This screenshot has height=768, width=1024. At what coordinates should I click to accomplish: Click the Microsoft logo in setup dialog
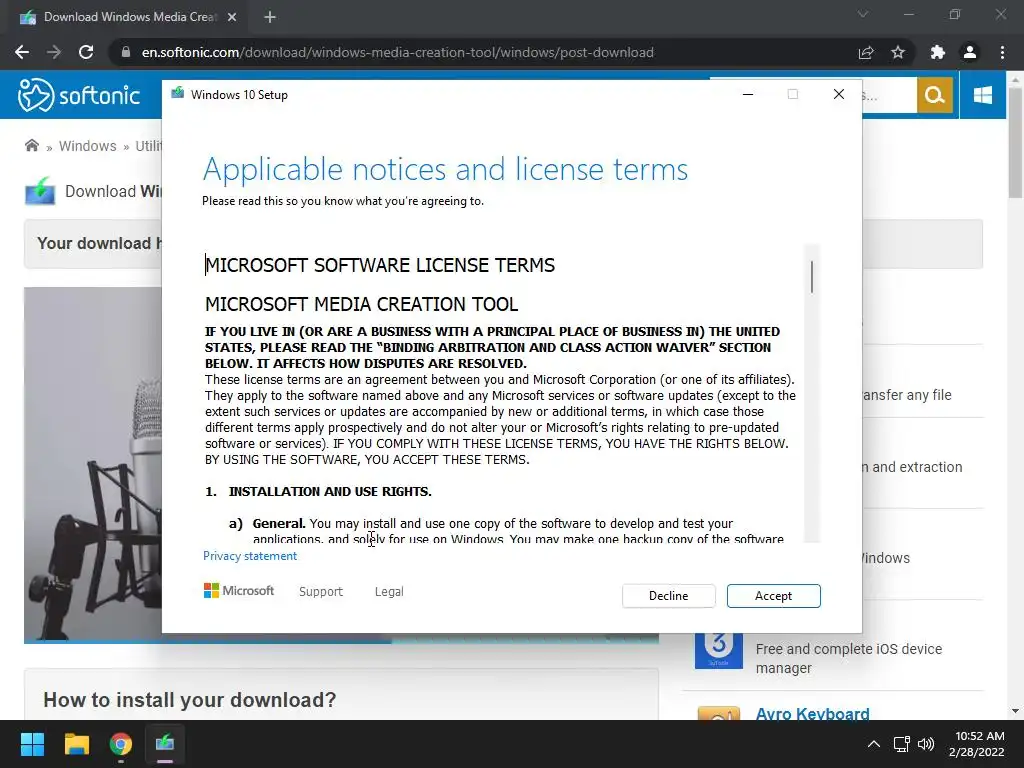pos(239,590)
